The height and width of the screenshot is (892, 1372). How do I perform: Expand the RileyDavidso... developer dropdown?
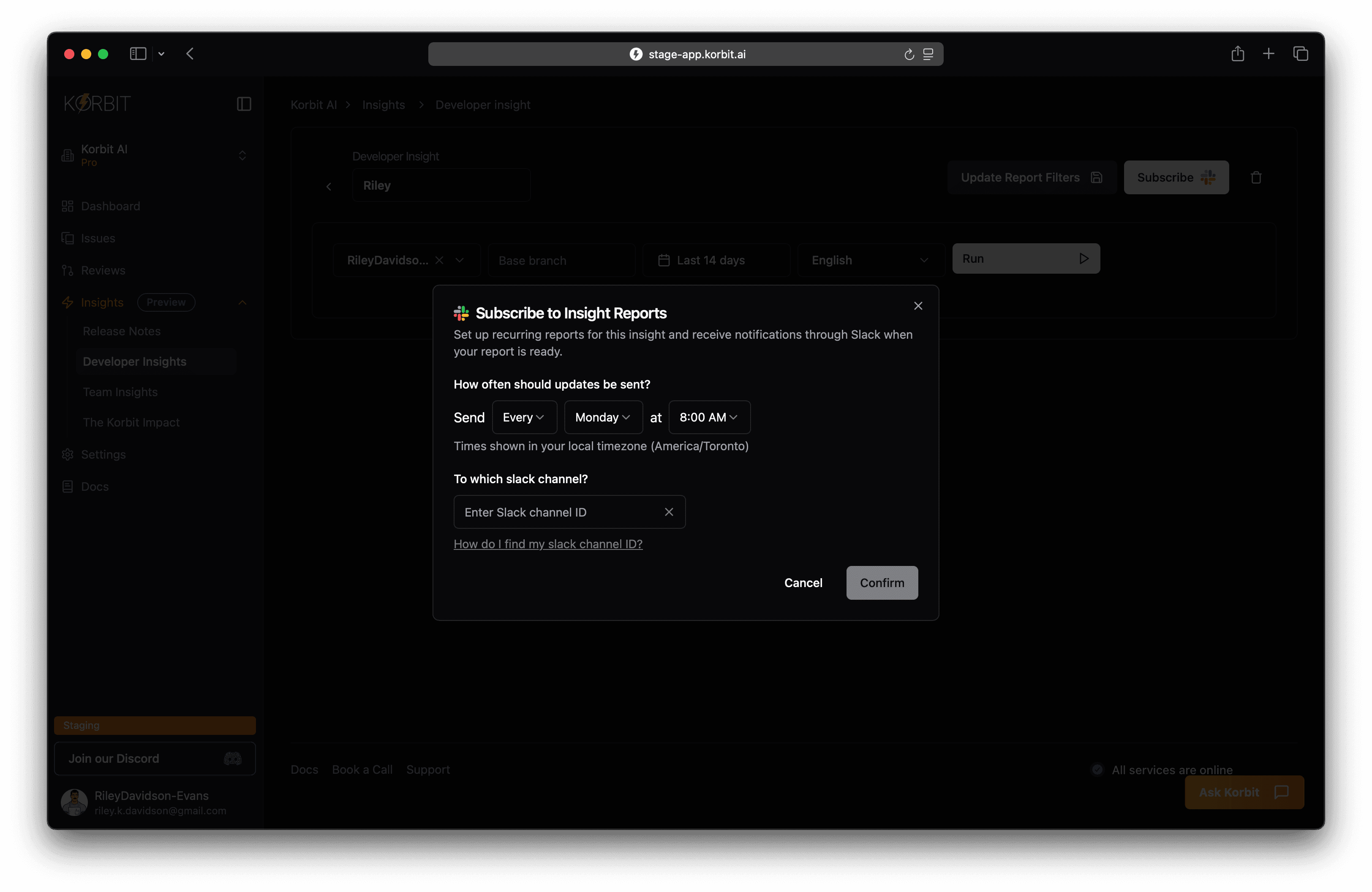pos(460,261)
